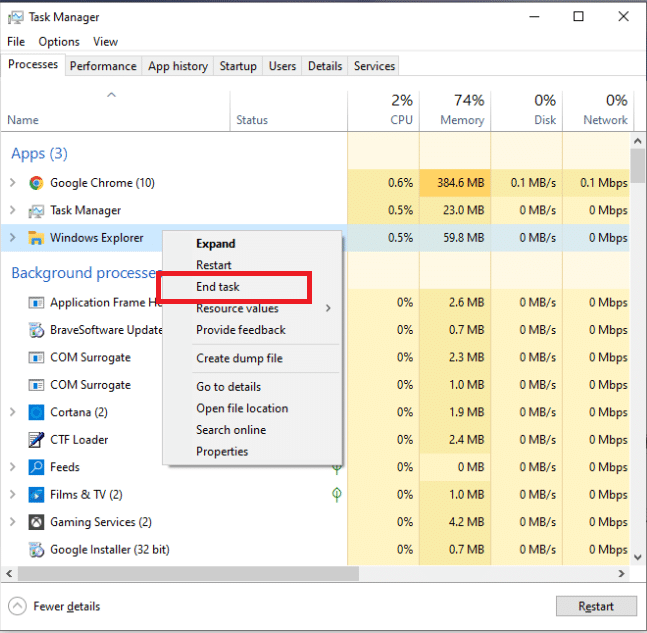647x633 pixels.
Task: Click the Windows Explorer folder icon
Action: 36,238
